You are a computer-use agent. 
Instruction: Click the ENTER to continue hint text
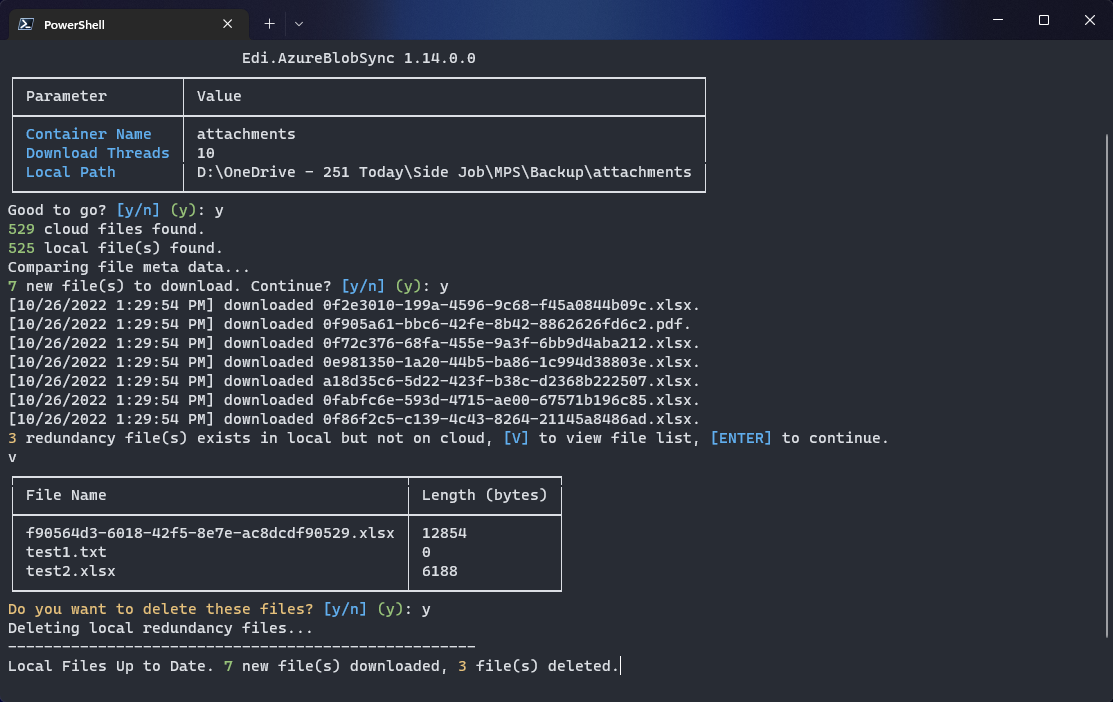click(741, 437)
